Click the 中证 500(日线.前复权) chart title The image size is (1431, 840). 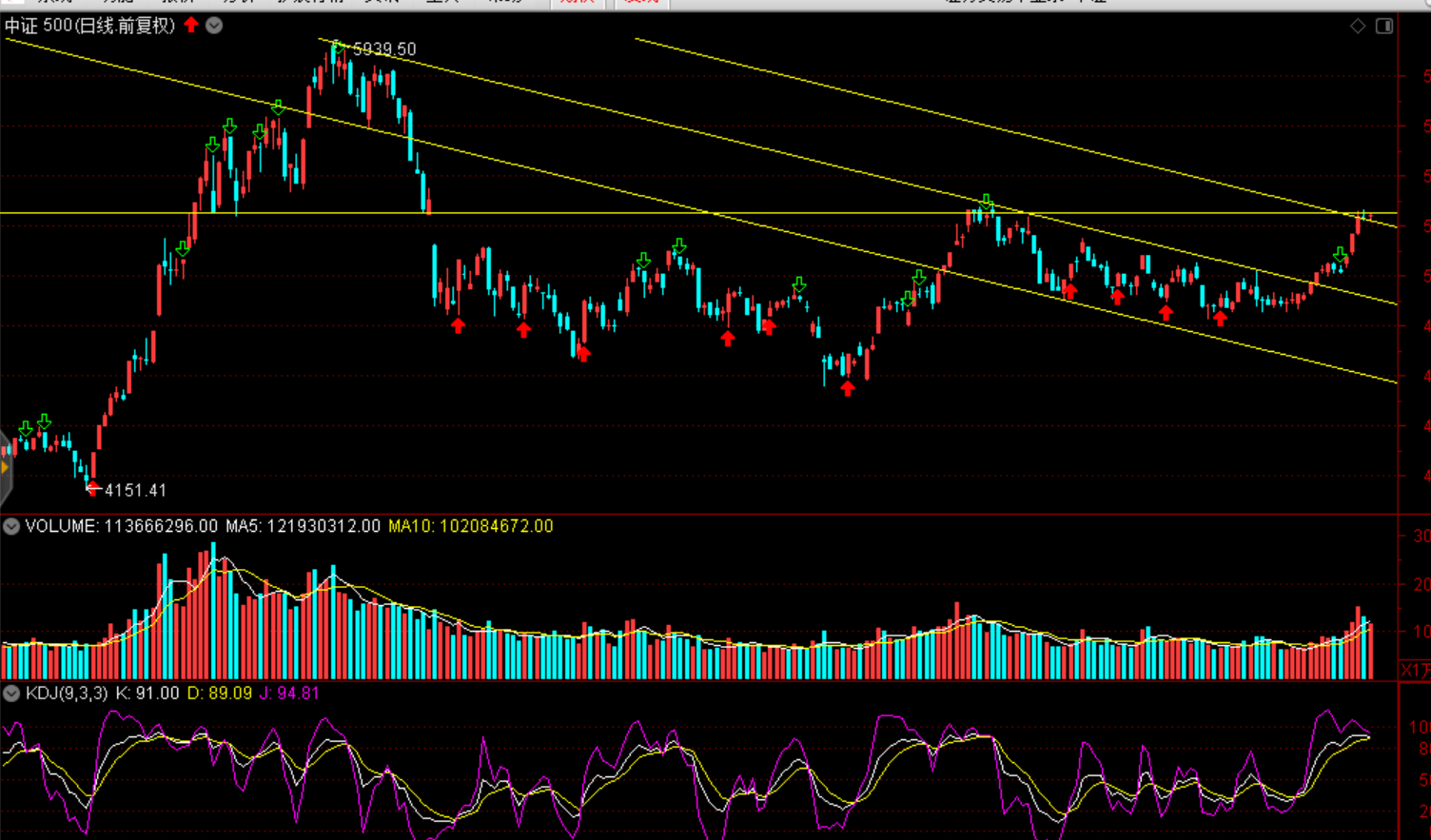(x=90, y=26)
